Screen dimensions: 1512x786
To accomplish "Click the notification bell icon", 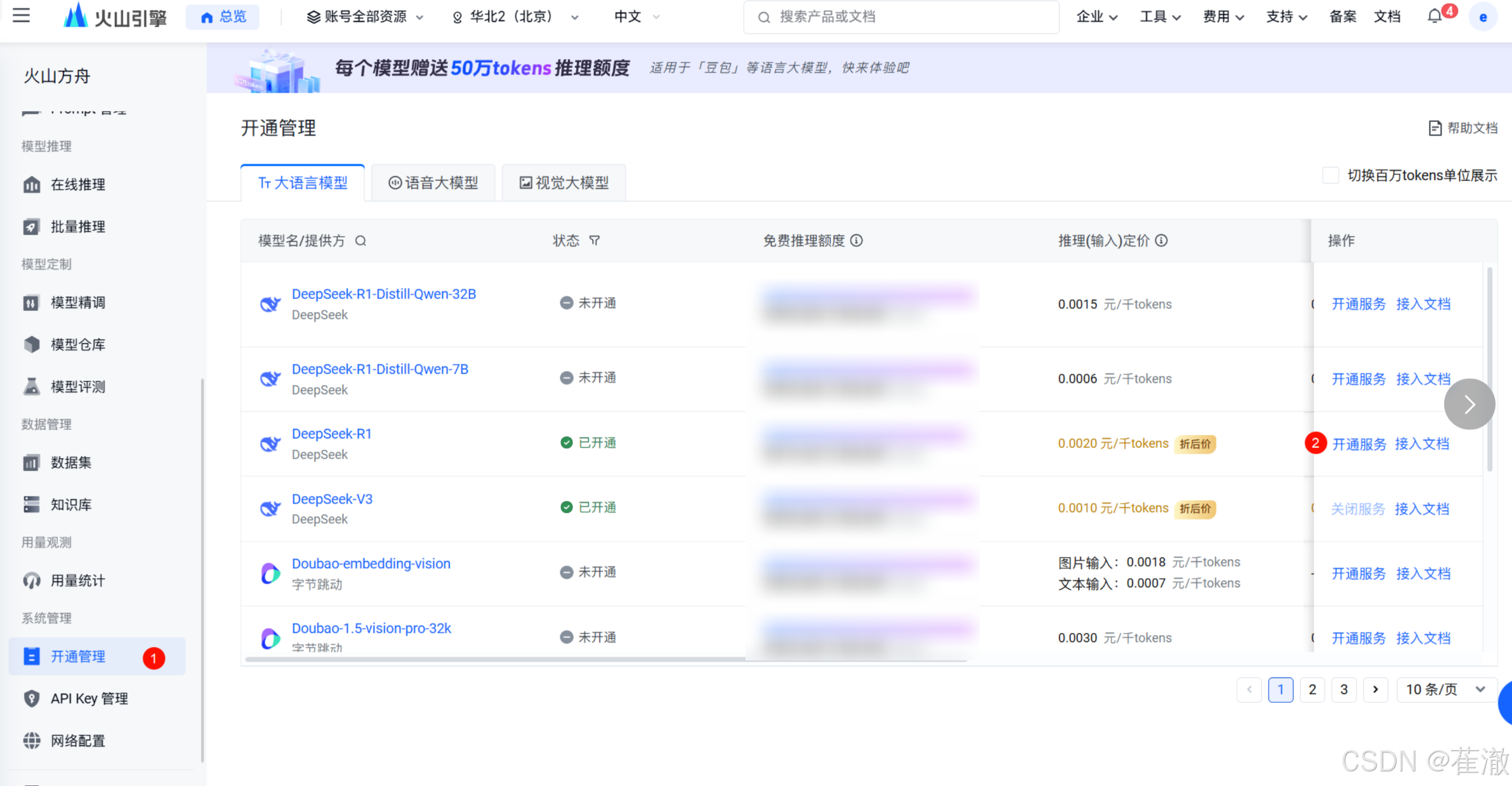I will (x=1435, y=16).
